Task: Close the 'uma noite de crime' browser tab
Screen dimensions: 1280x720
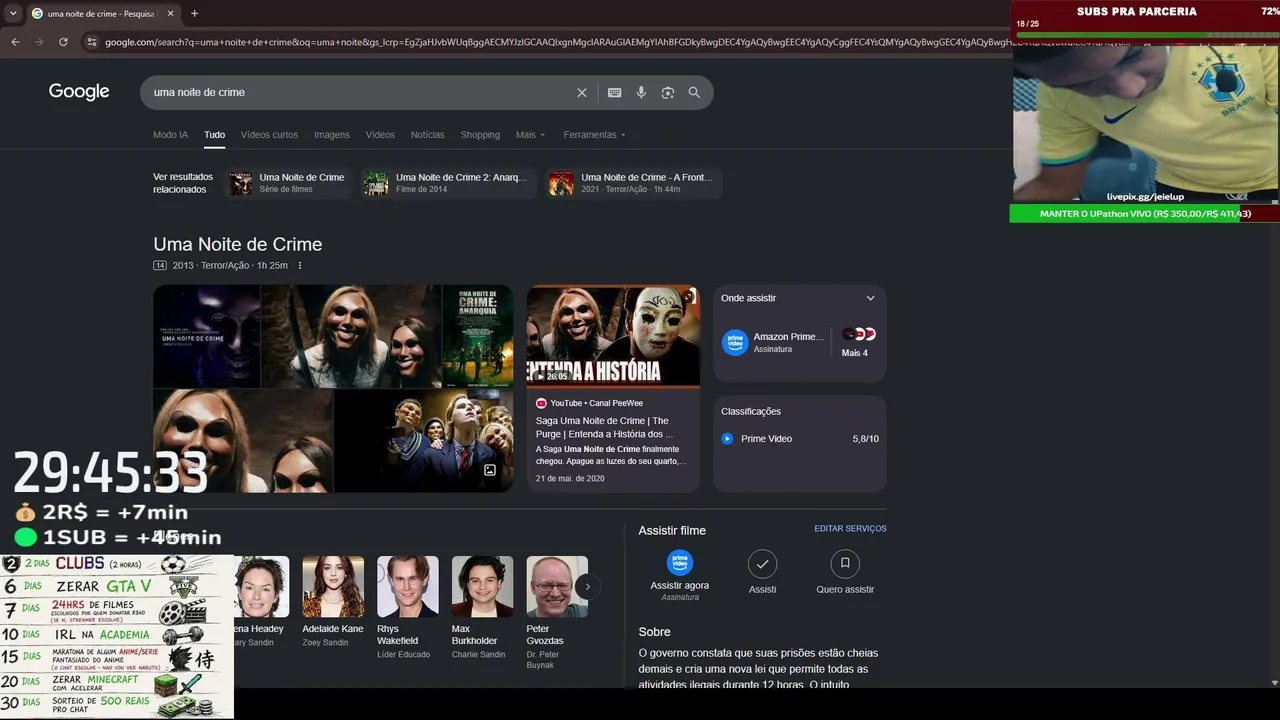Action: [171, 14]
